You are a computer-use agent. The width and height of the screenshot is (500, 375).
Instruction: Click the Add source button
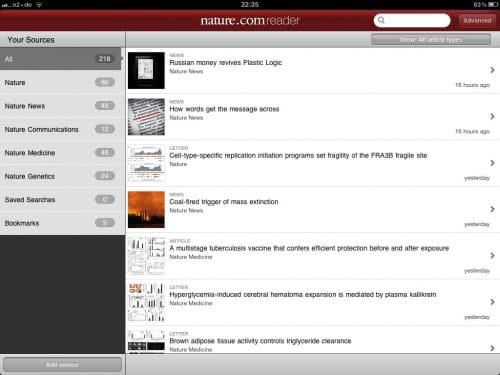pos(62,365)
